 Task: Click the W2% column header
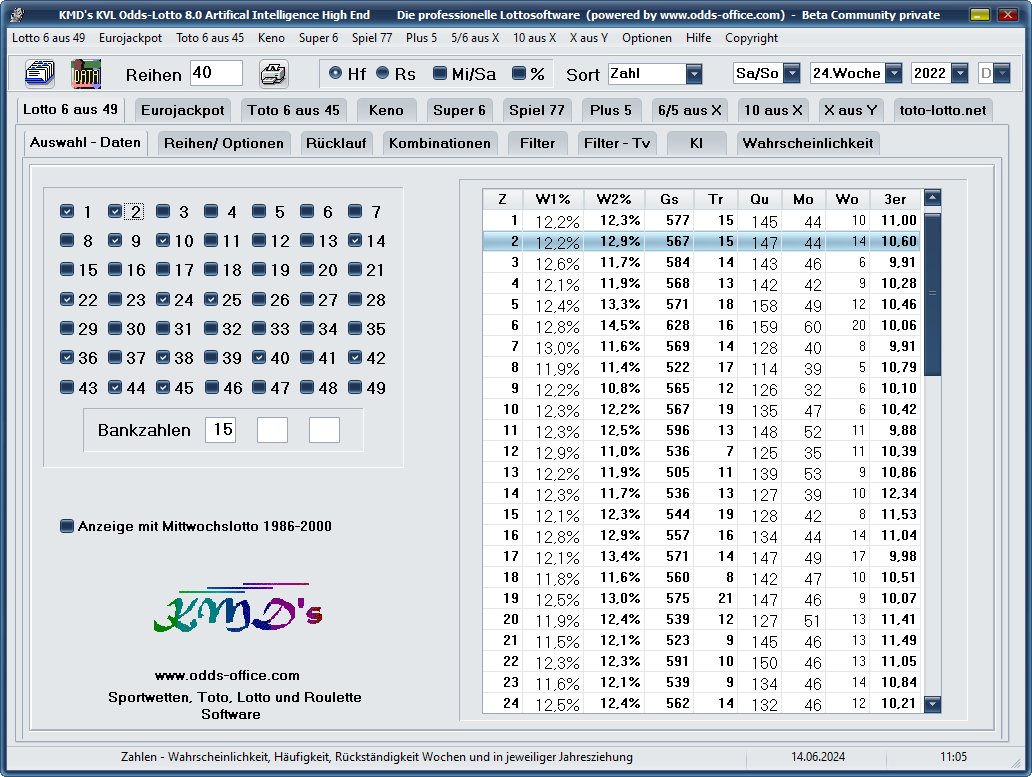(x=614, y=199)
